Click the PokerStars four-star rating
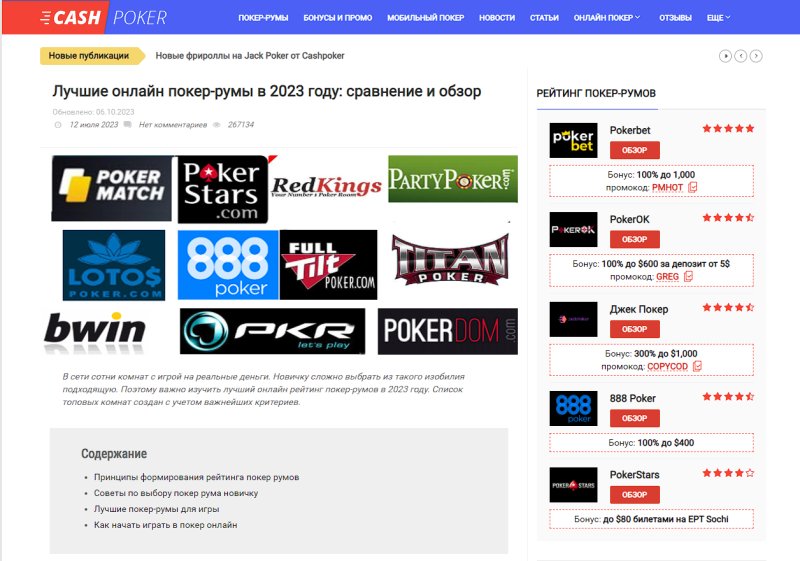This screenshot has height=561, width=800. (729, 473)
